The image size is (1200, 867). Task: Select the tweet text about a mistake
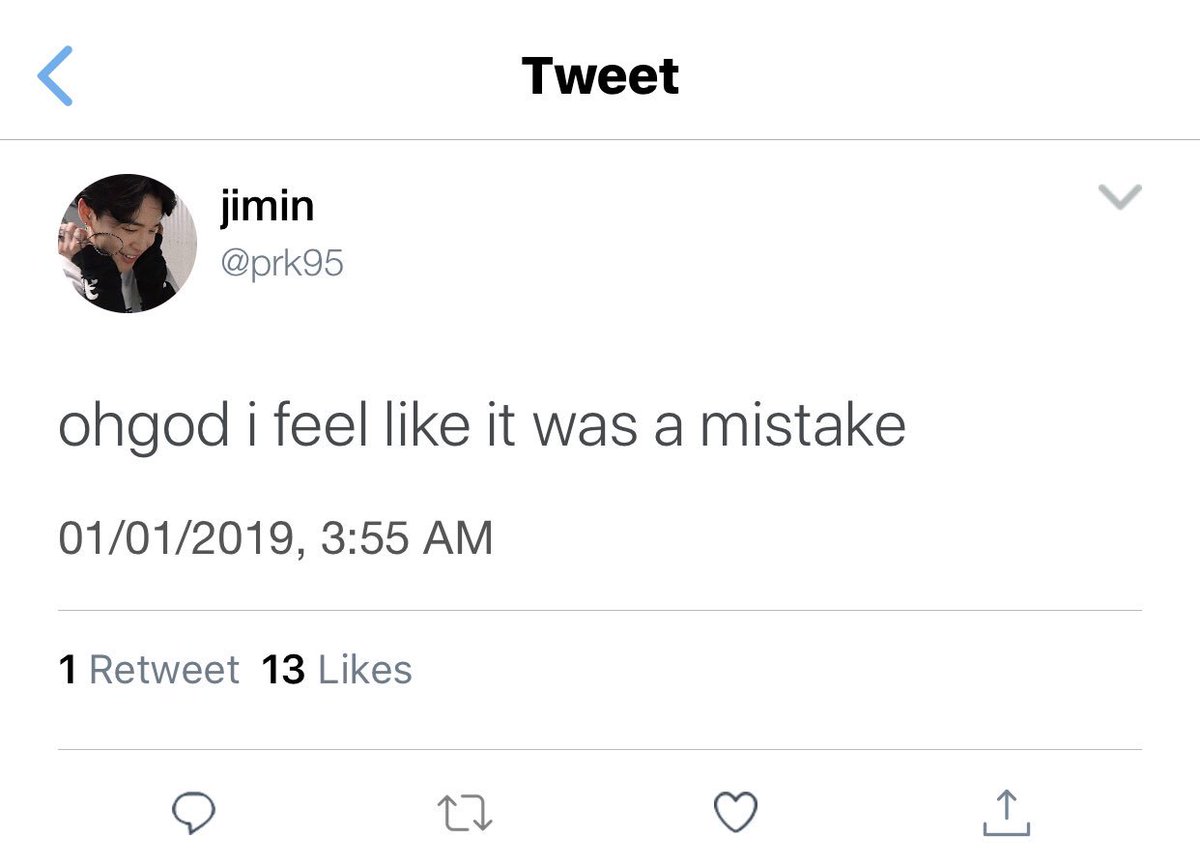(x=482, y=426)
